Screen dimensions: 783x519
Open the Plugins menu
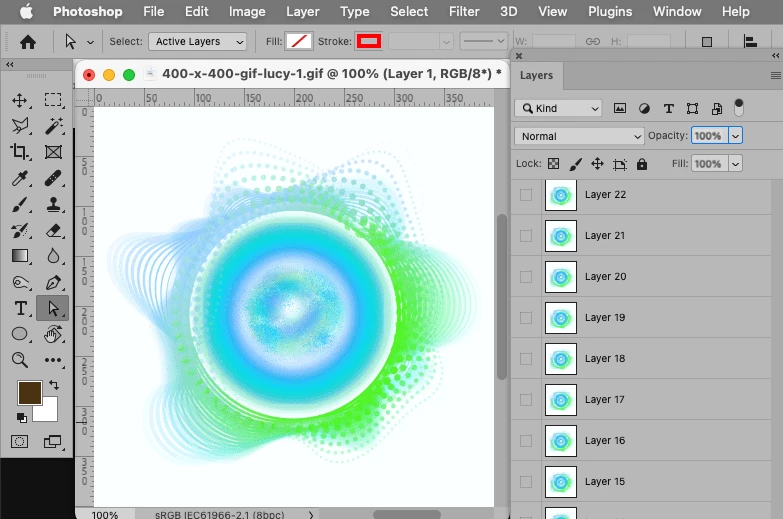tap(610, 11)
